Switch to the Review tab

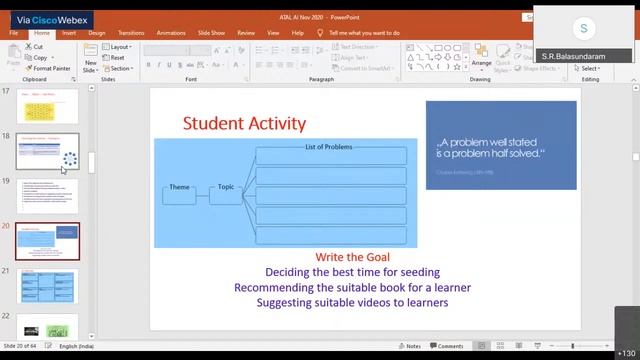246,33
